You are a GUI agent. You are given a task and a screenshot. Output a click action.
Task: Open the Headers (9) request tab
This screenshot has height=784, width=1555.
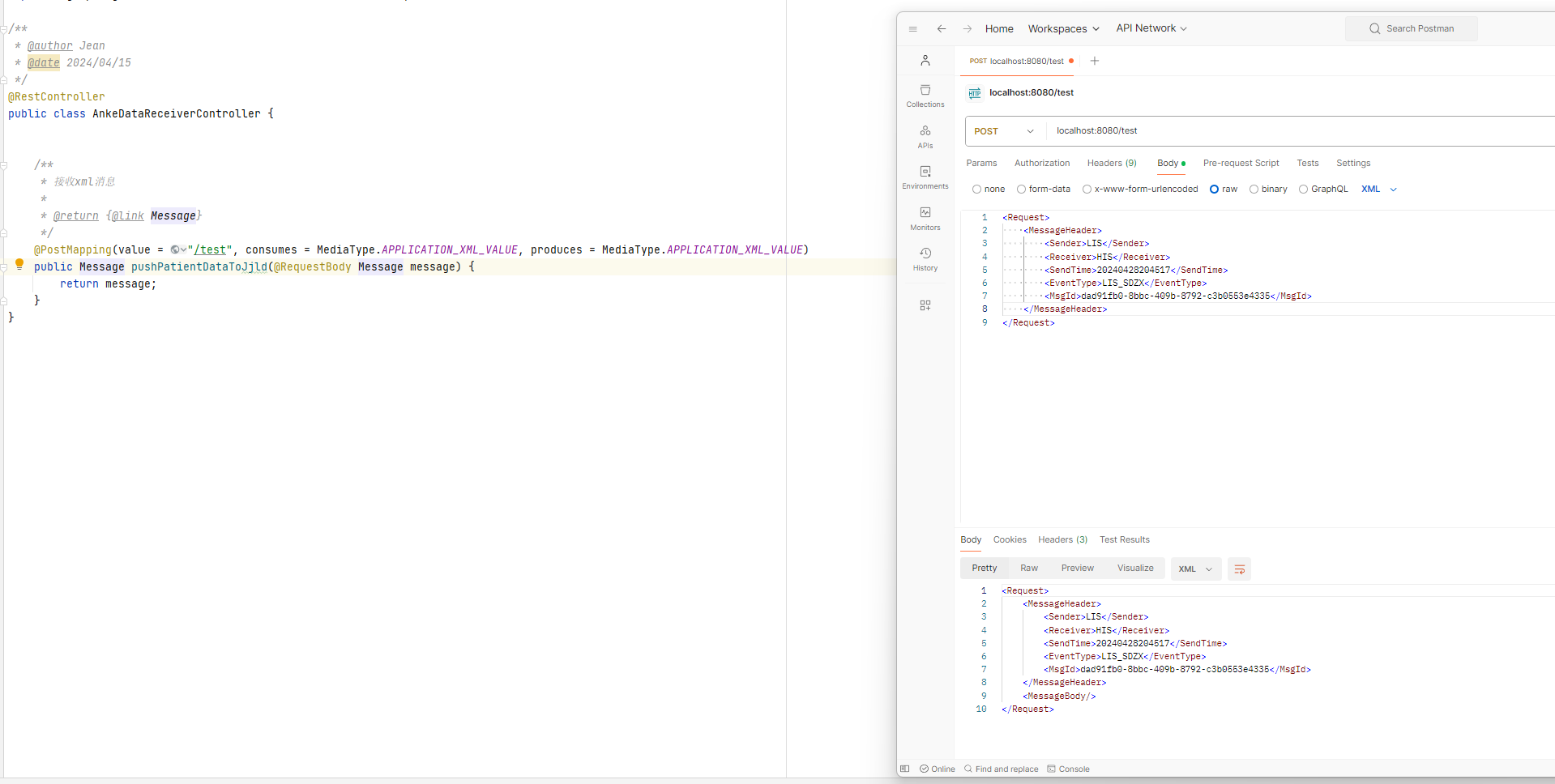tap(1112, 164)
